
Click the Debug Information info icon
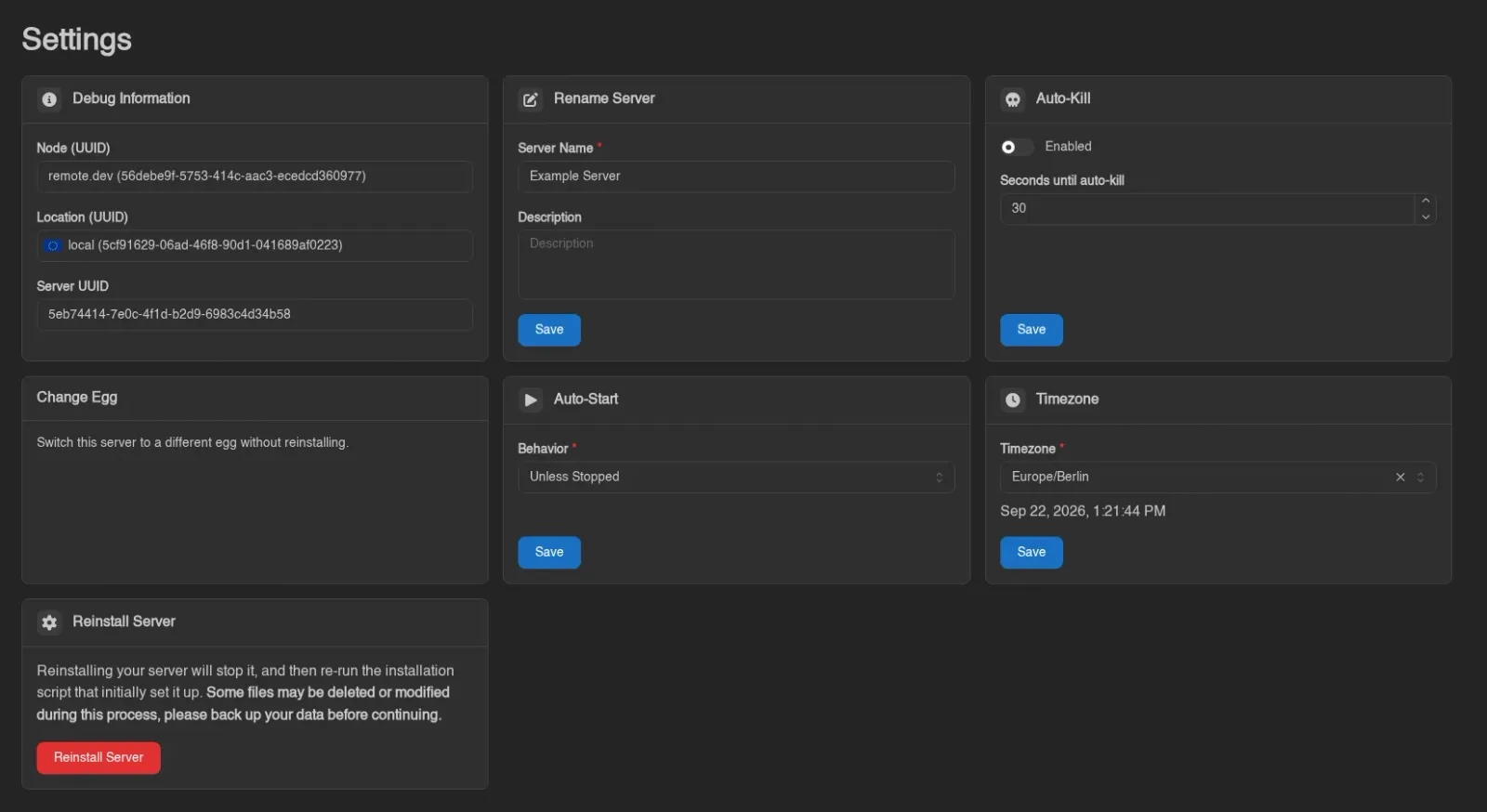pyautogui.click(x=49, y=99)
